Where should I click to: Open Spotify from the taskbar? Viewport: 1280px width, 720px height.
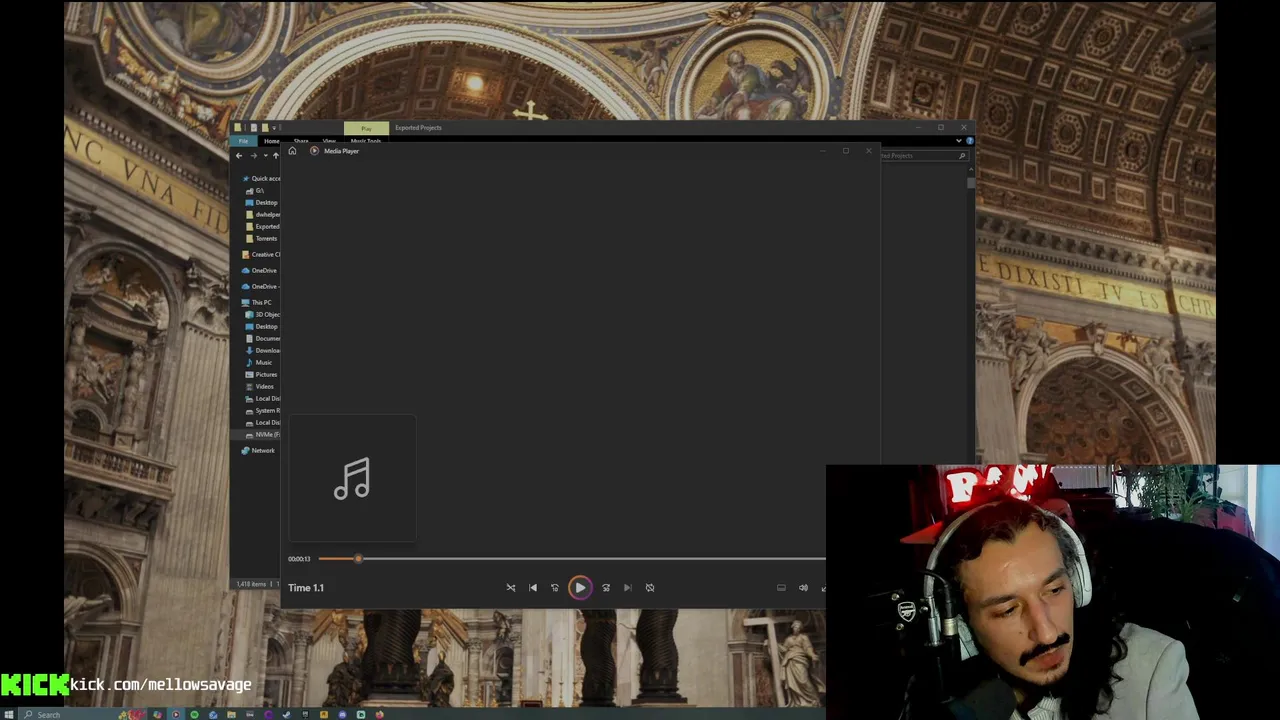tap(194, 714)
